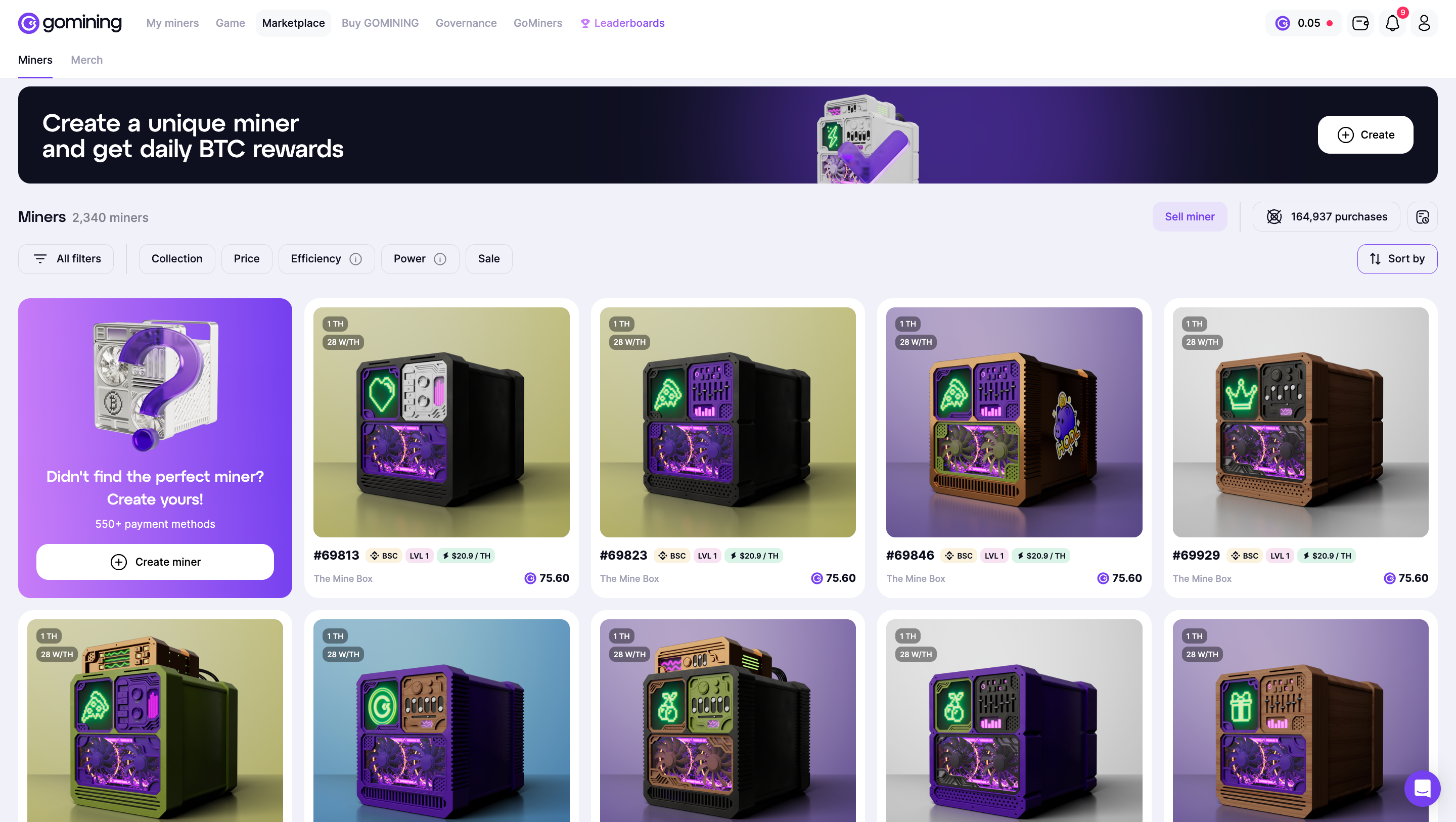Switch to the Merch tab
This screenshot has width=1456, height=822.
[x=86, y=60]
